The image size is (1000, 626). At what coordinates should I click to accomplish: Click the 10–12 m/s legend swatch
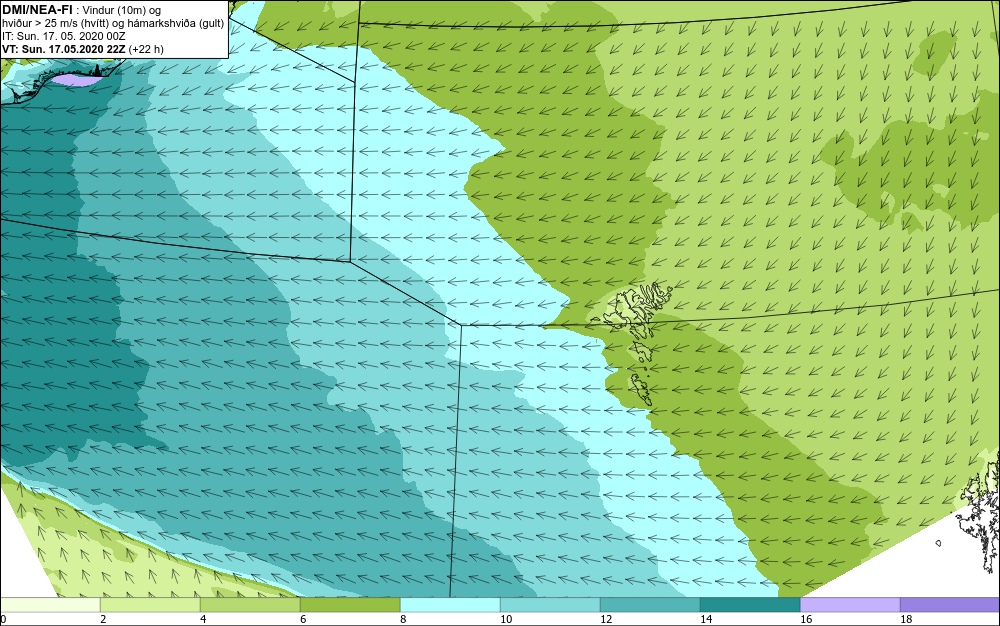pos(550,605)
